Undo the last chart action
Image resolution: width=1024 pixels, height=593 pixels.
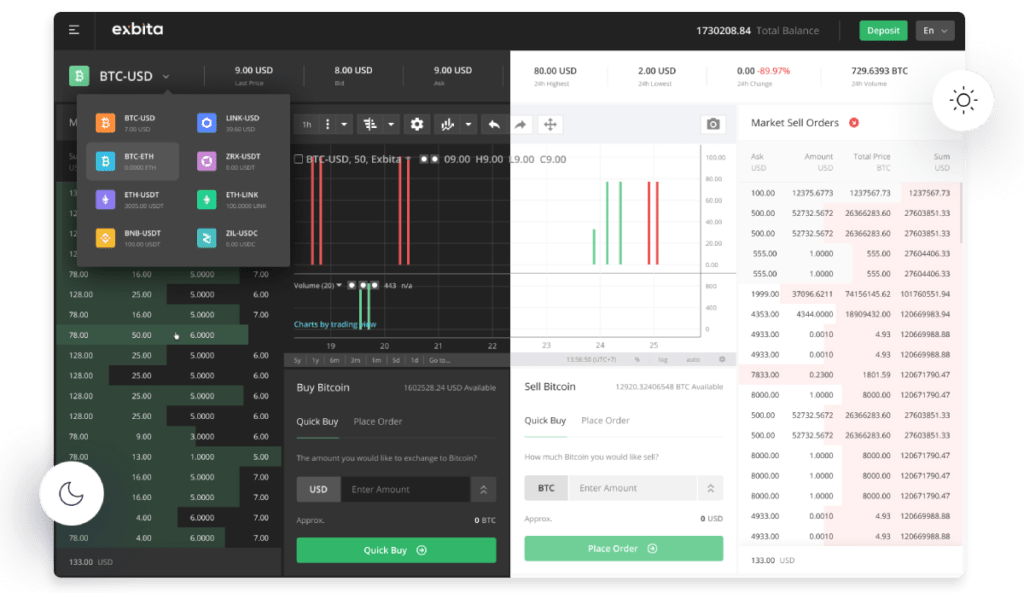pyautogui.click(x=493, y=124)
